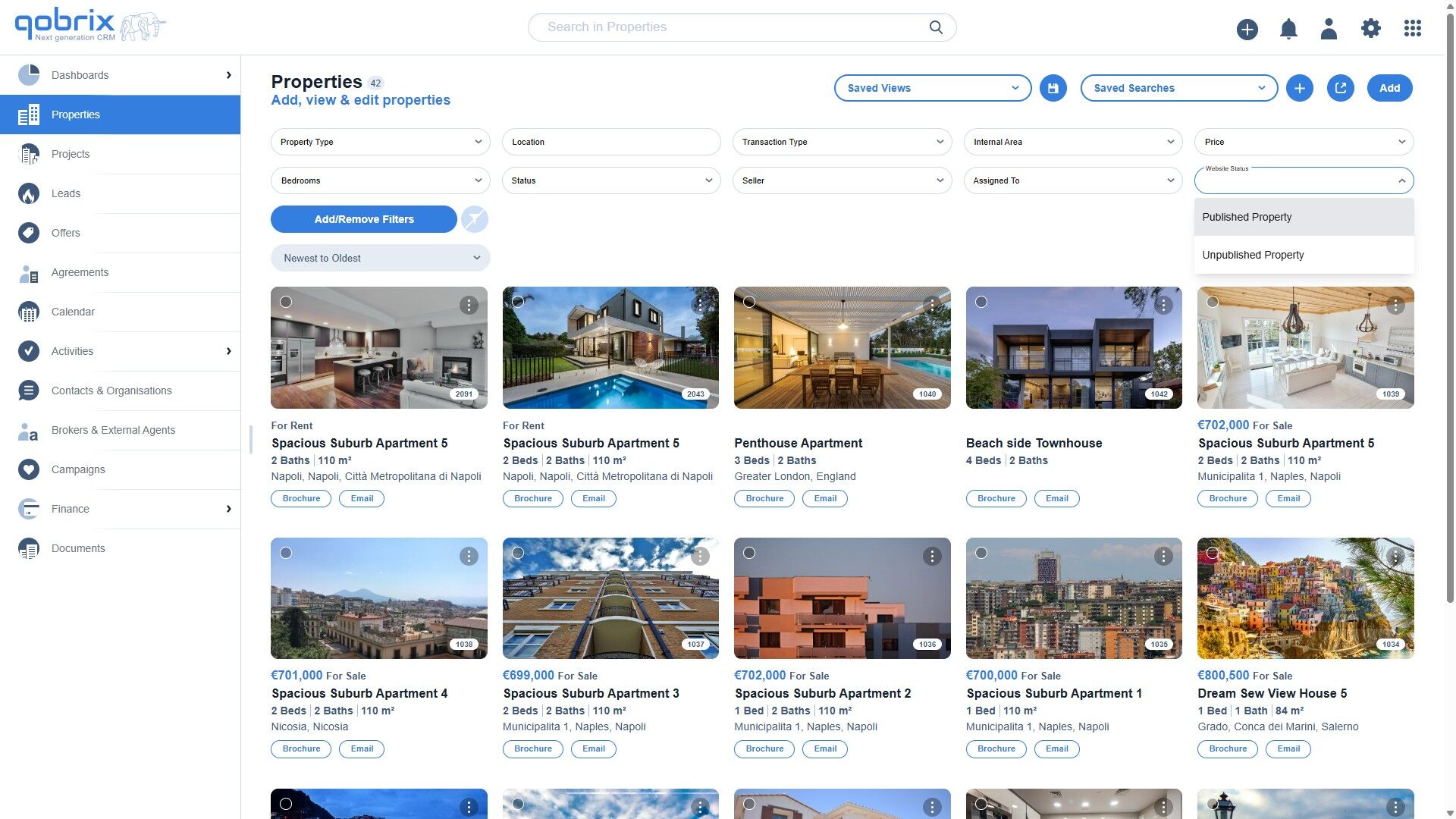Screen dimensions: 1456x819
Task: Click the Search in Properties field
Action: (x=742, y=27)
